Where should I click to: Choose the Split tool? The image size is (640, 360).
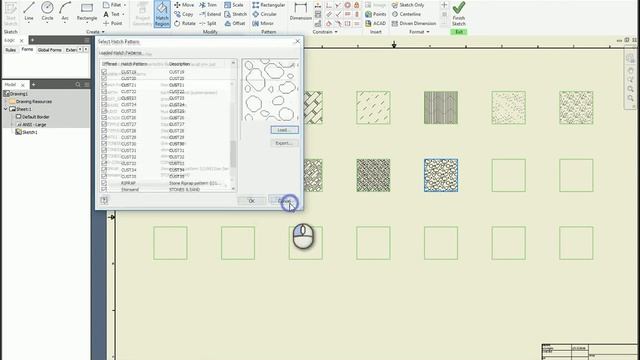pos(208,23)
